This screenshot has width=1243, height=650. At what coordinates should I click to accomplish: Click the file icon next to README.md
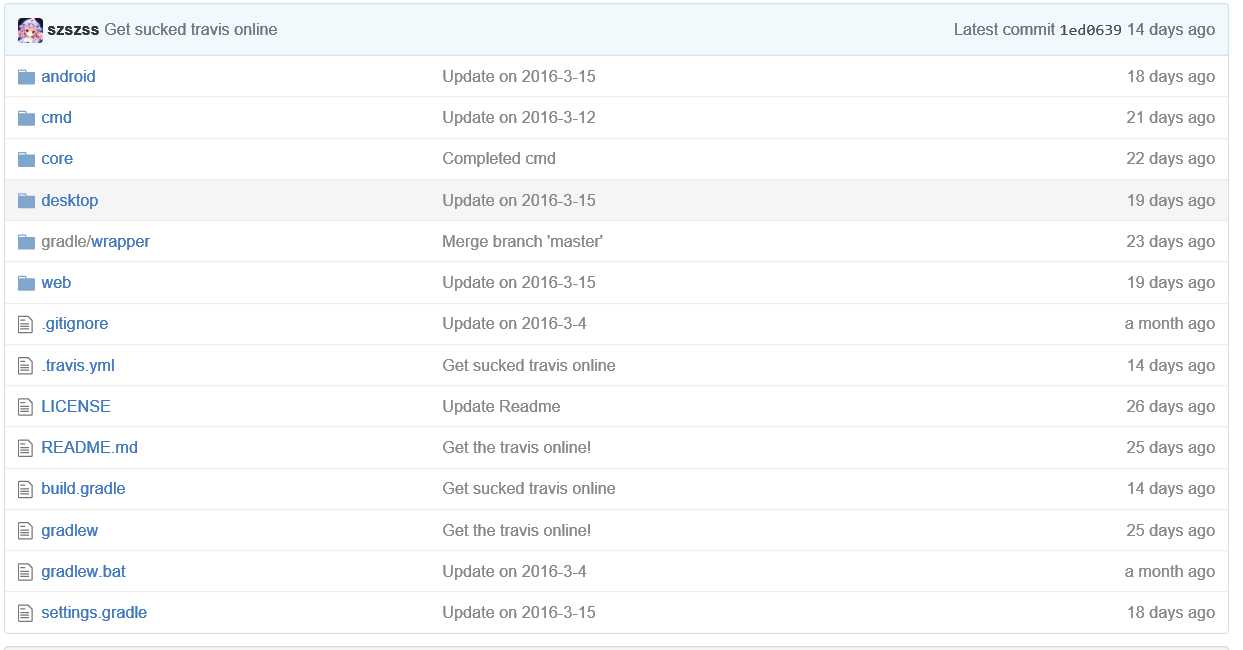26,448
